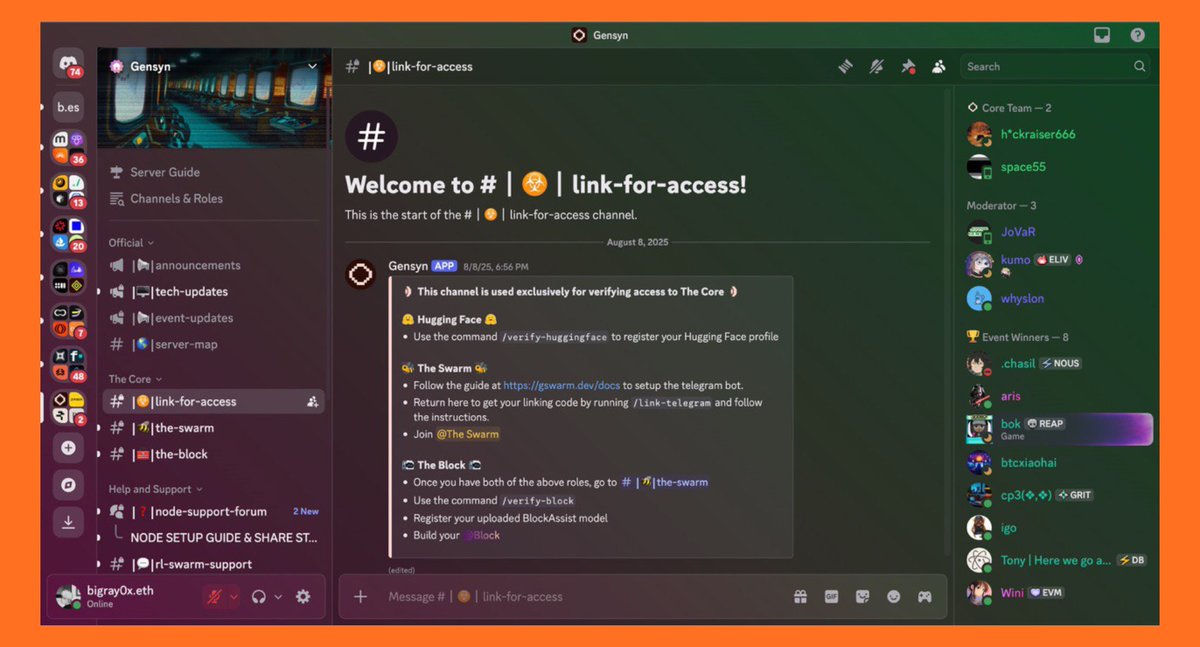Click Download Apps icon in server rail
The image size is (1200, 647).
pos(68,522)
